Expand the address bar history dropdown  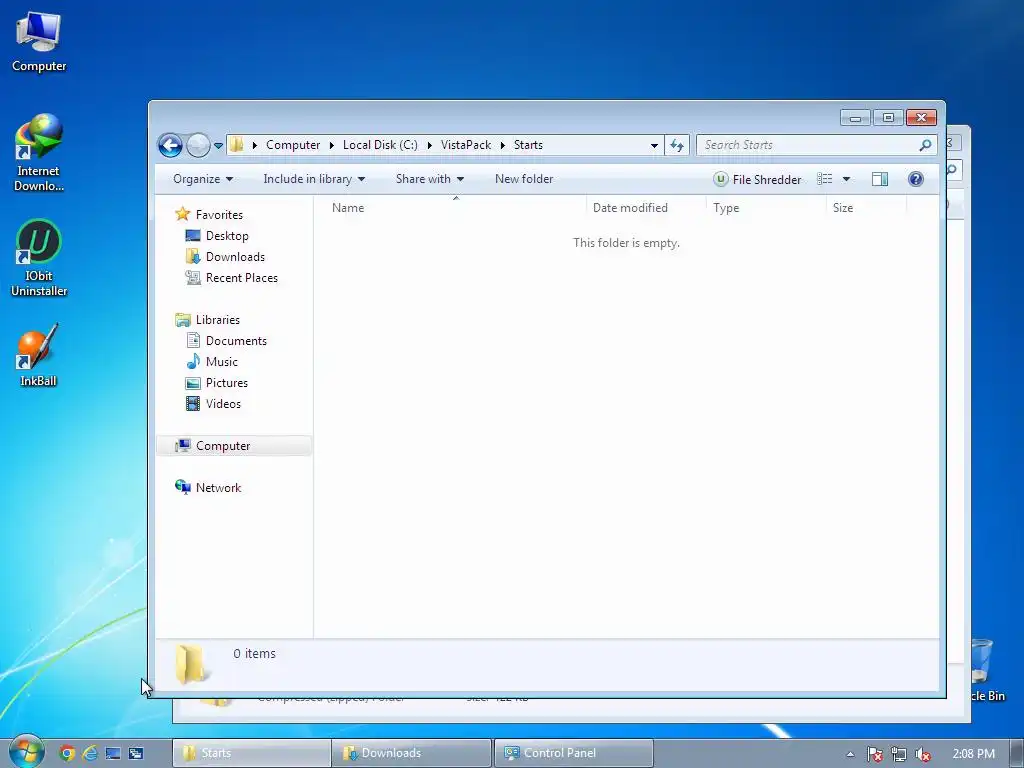(x=654, y=145)
